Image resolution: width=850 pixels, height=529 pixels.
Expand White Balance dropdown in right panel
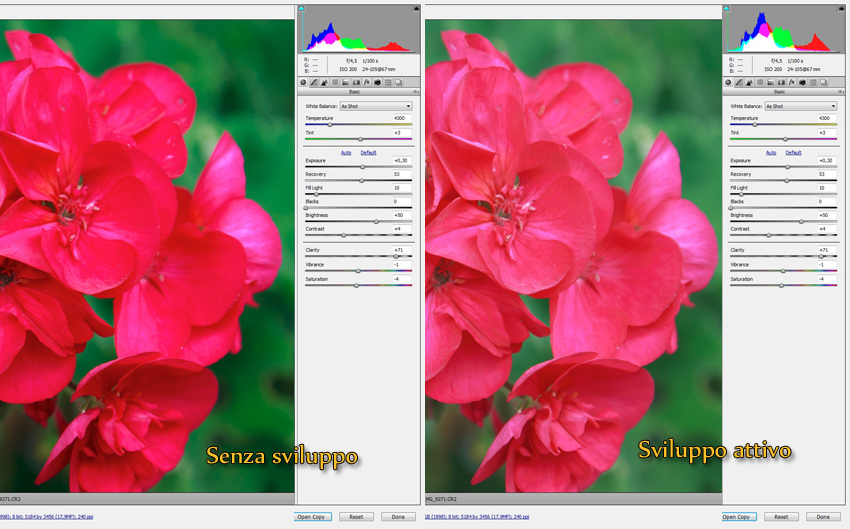801,106
